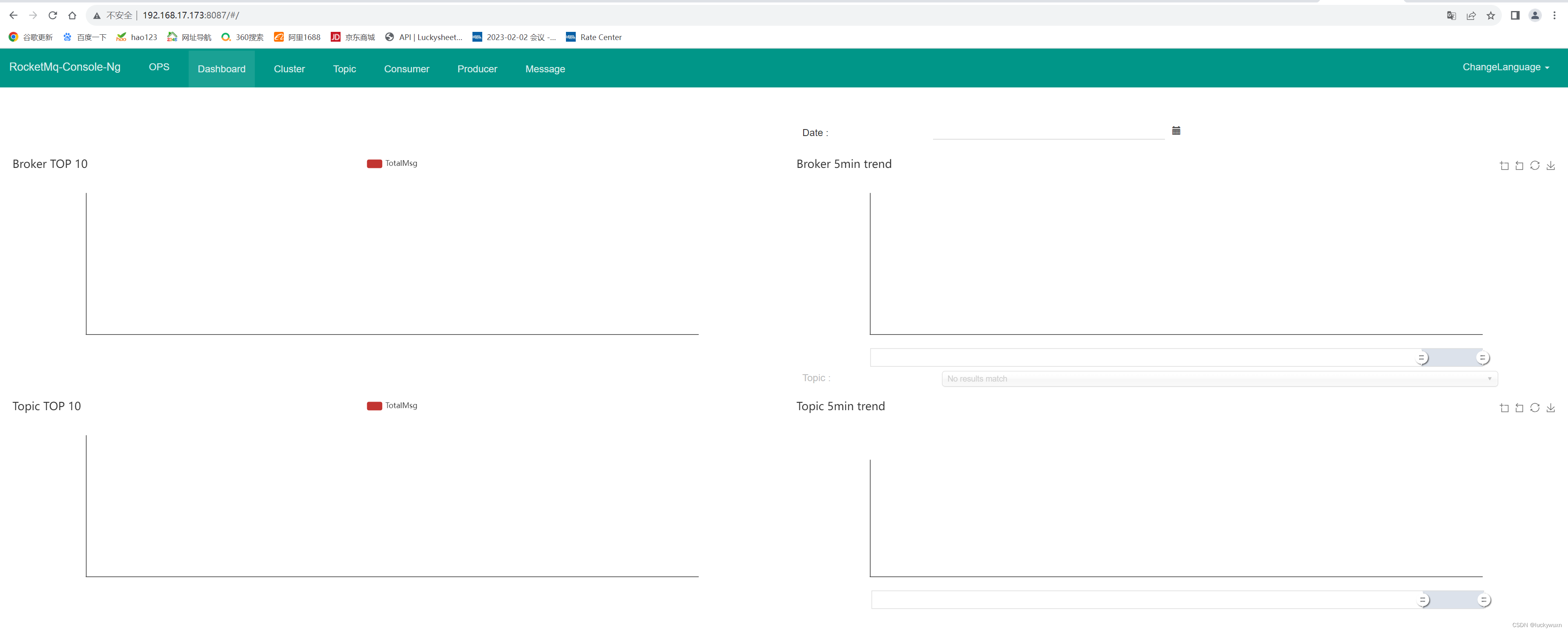The height and width of the screenshot is (632, 1568).
Task: Save Broker 5min trend chart as image
Action: (1550, 165)
